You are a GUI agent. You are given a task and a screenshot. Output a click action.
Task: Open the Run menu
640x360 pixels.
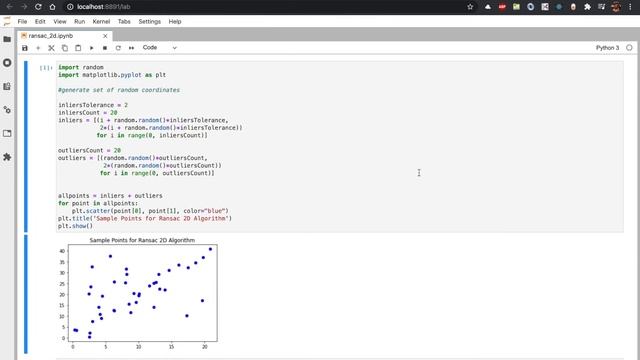pos(80,22)
